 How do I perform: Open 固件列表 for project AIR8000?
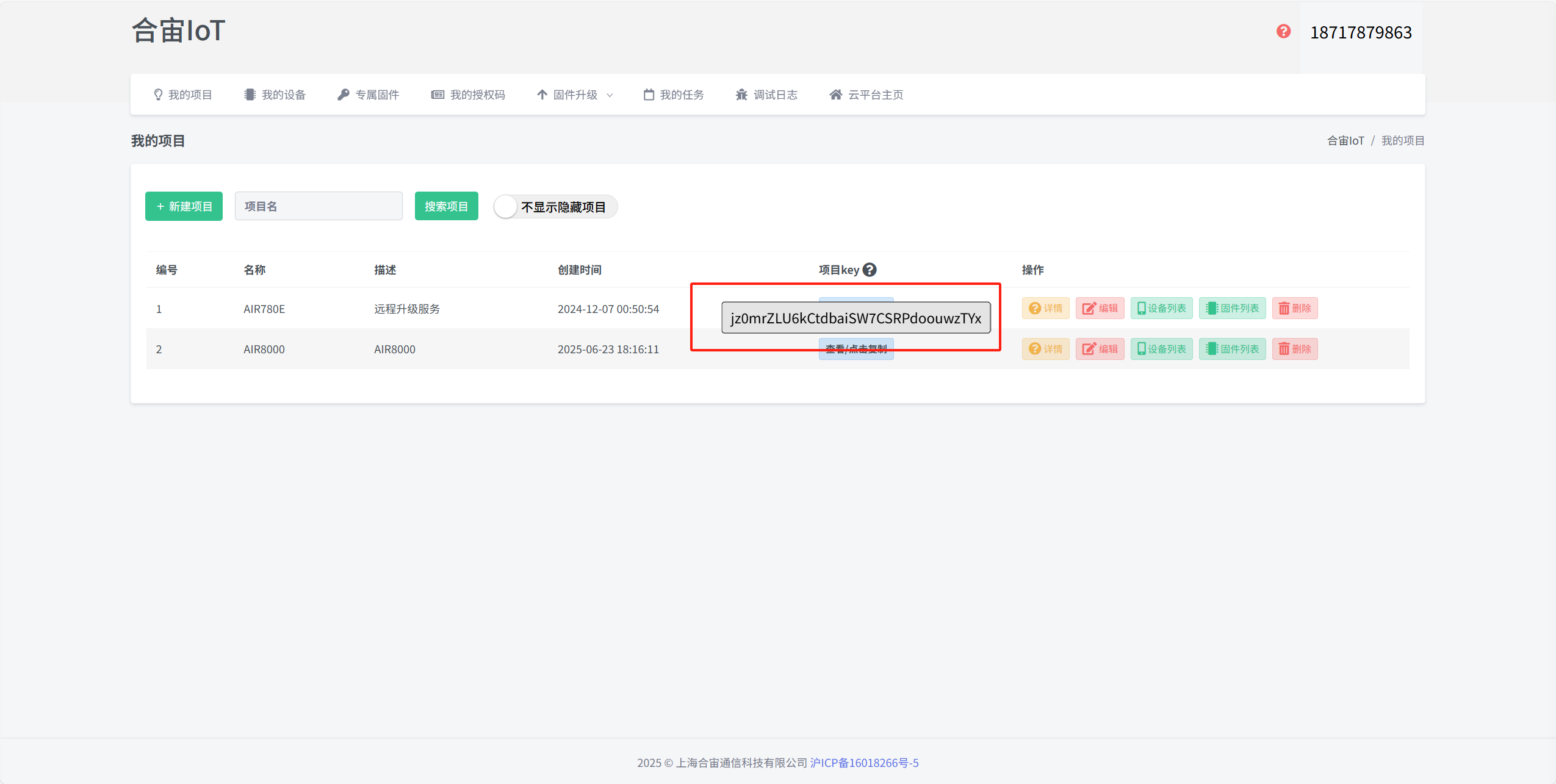point(1233,349)
